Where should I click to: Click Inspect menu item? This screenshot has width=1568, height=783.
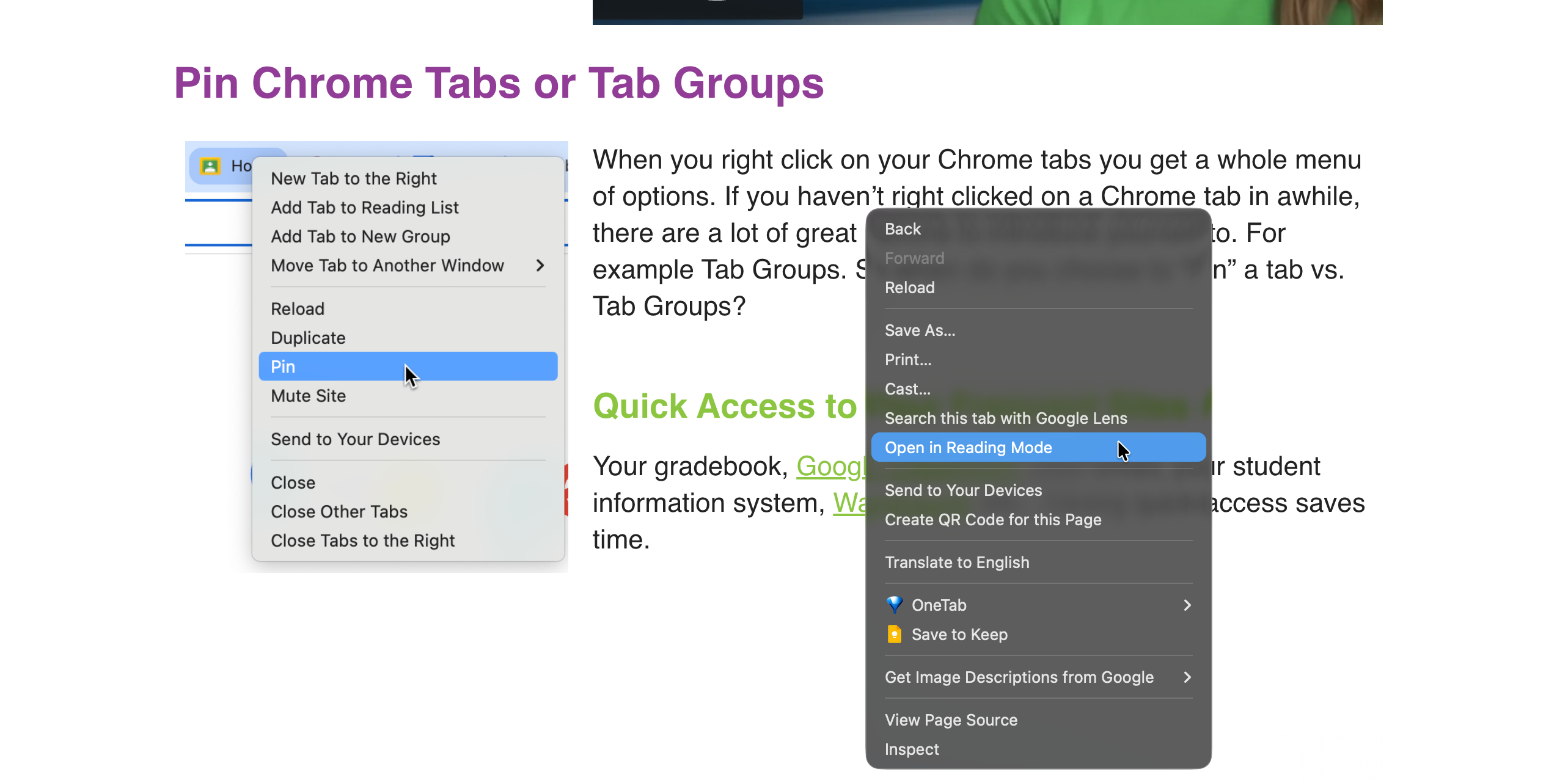pyautogui.click(x=911, y=749)
